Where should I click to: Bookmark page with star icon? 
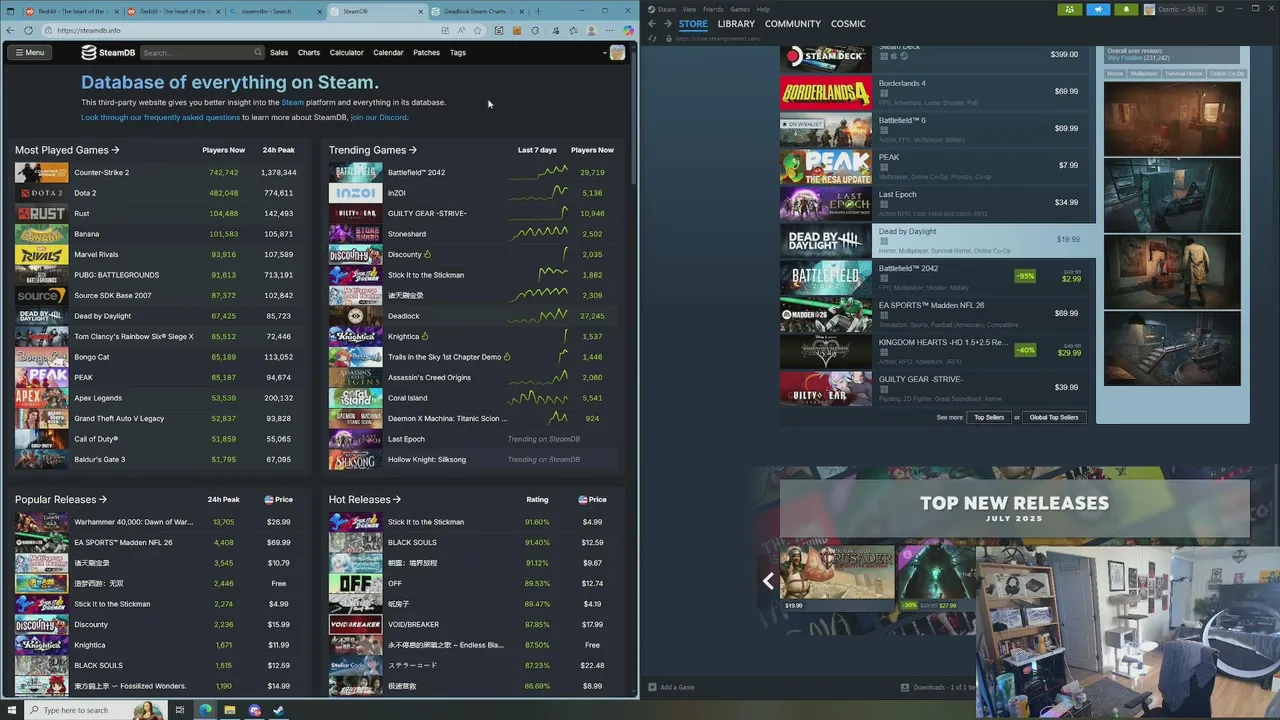pos(478,30)
